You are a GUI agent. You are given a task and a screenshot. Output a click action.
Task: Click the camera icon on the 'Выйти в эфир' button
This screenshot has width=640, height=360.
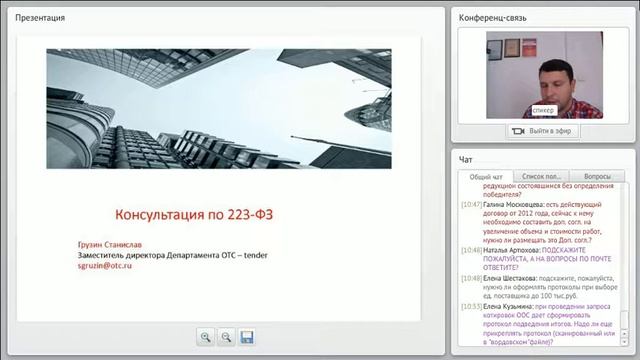518,131
